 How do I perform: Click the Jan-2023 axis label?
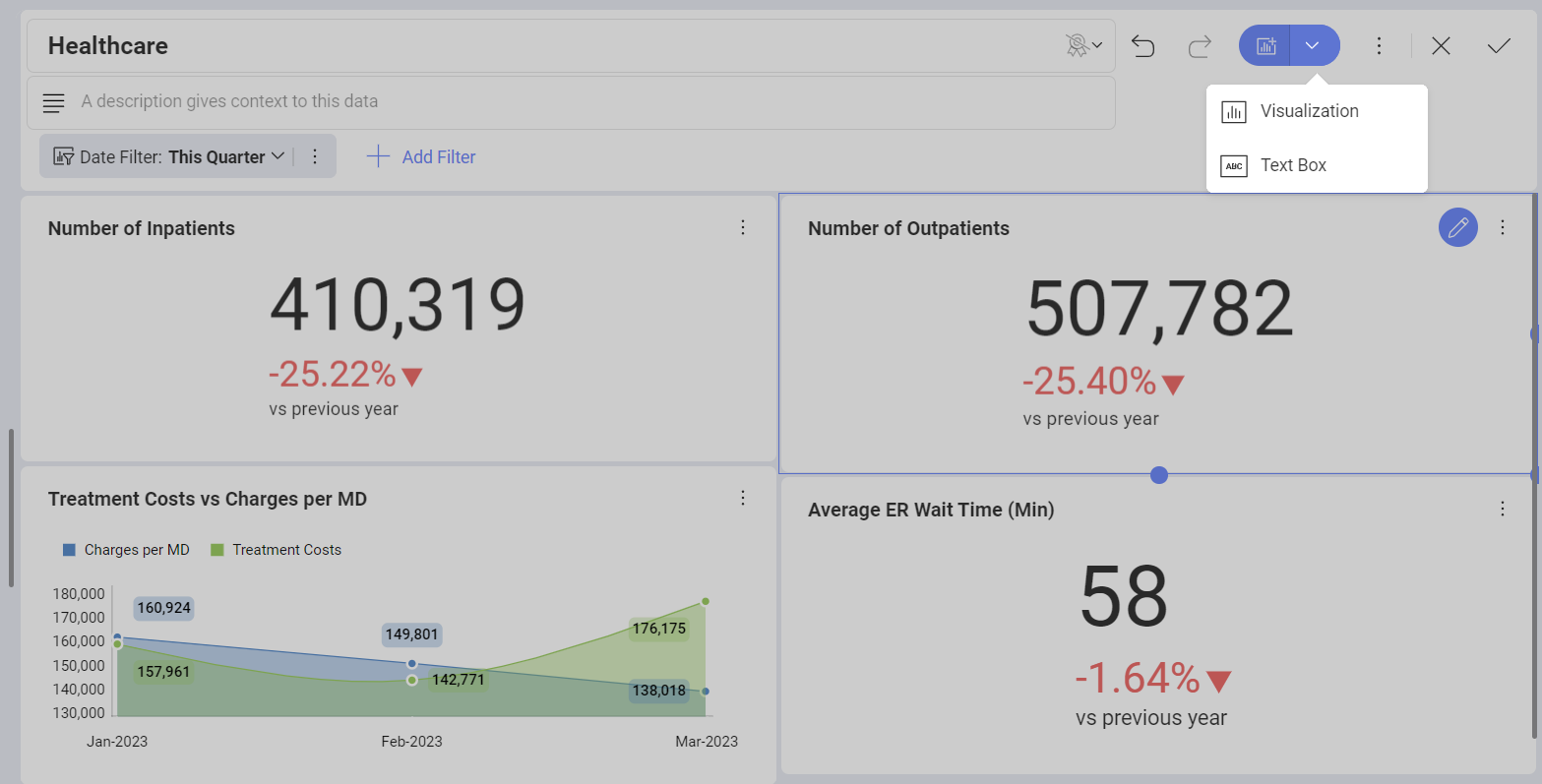(x=117, y=742)
